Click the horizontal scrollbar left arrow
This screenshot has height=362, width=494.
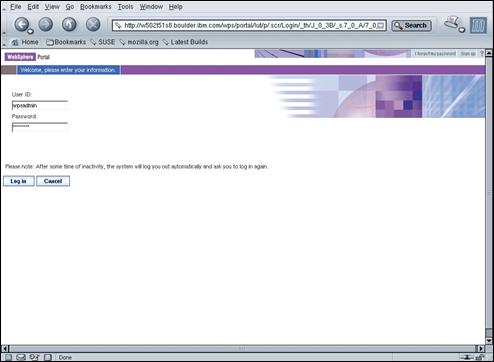point(5,349)
